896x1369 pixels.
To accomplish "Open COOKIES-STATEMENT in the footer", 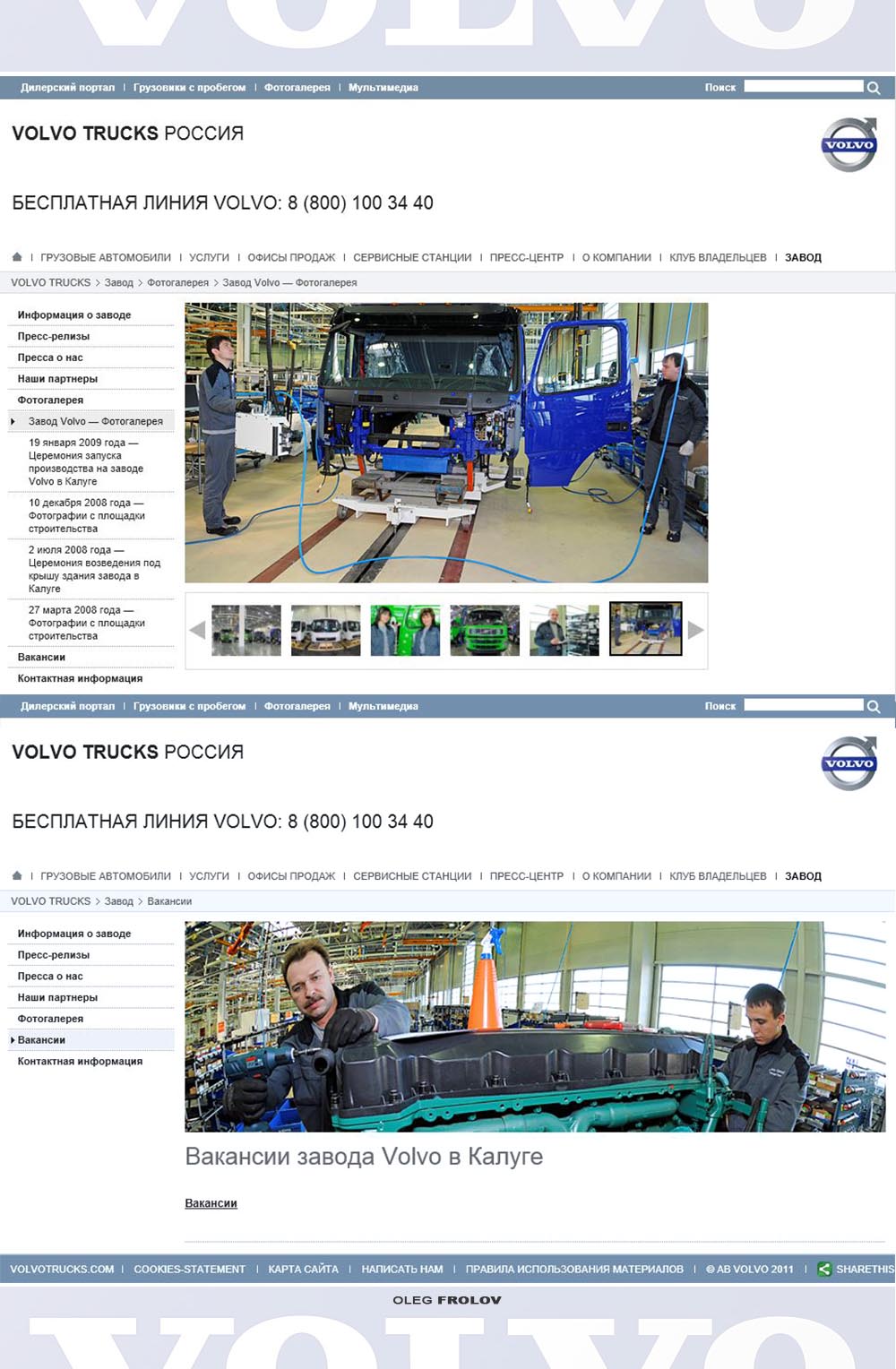I will coord(189,1270).
